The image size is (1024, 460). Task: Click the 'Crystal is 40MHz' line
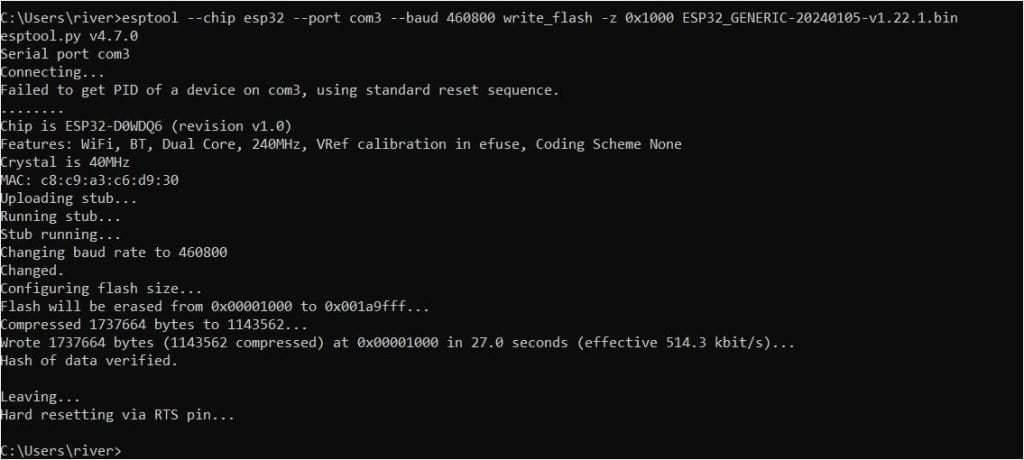(65, 162)
